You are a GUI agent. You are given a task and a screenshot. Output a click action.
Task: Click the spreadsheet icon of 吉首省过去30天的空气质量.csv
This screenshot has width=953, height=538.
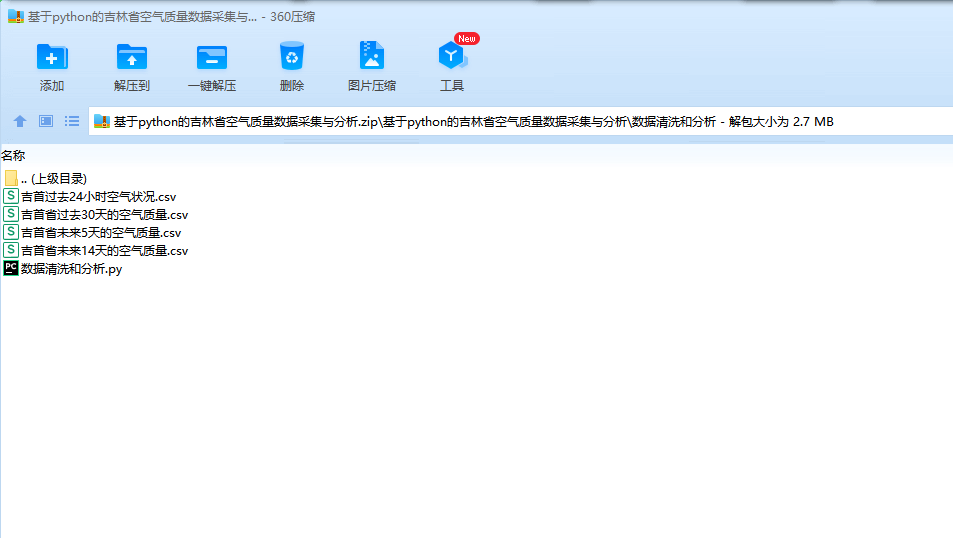(11, 214)
